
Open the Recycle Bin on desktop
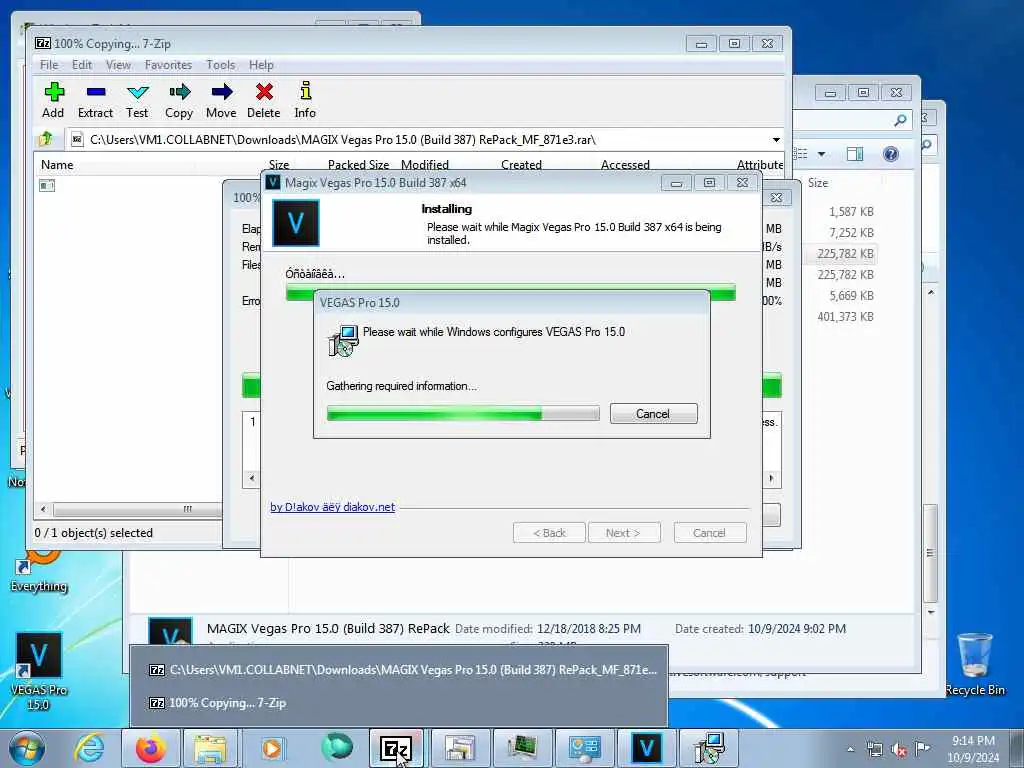975,664
